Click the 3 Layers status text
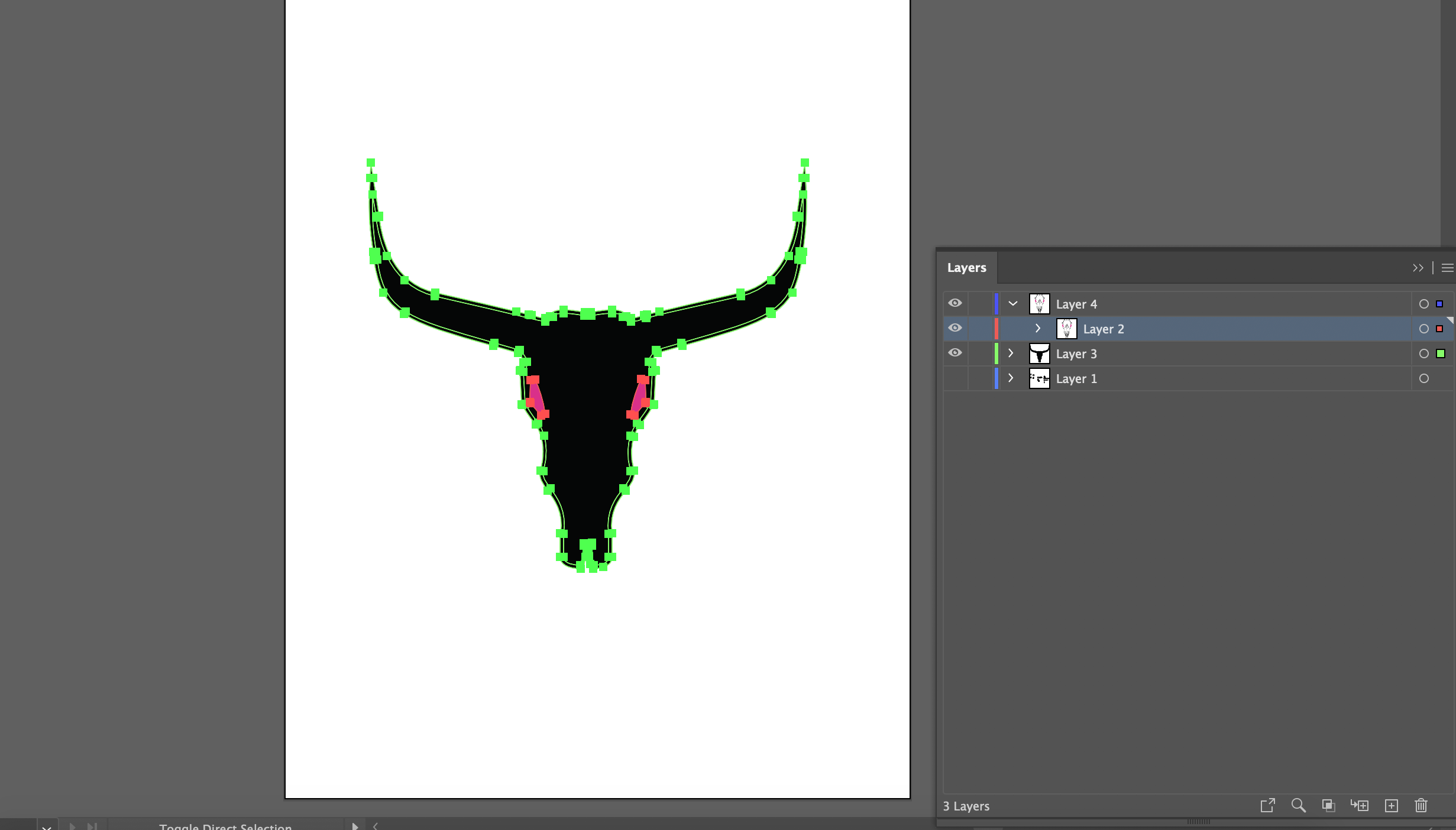This screenshot has height=830, width=1456. click(x=967, y=806)
